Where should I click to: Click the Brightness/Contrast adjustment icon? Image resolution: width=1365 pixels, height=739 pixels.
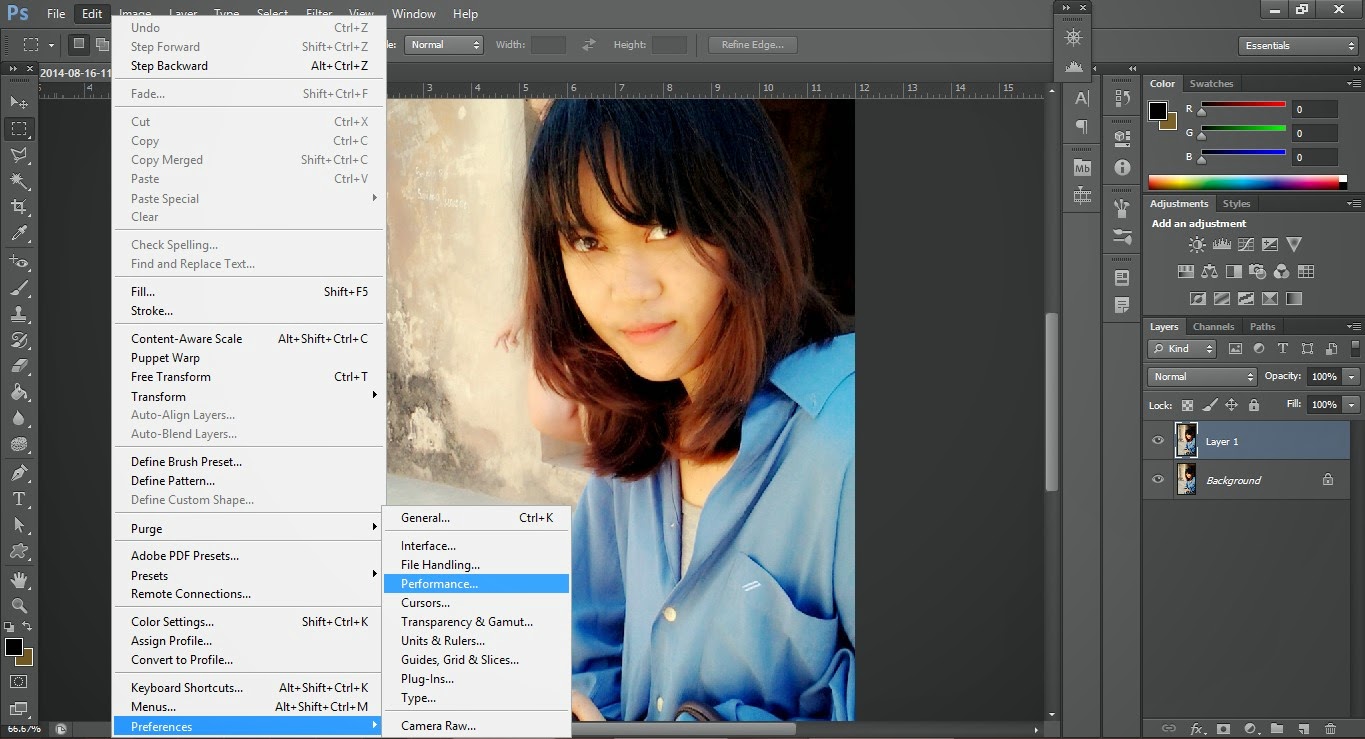(1197, 245)
